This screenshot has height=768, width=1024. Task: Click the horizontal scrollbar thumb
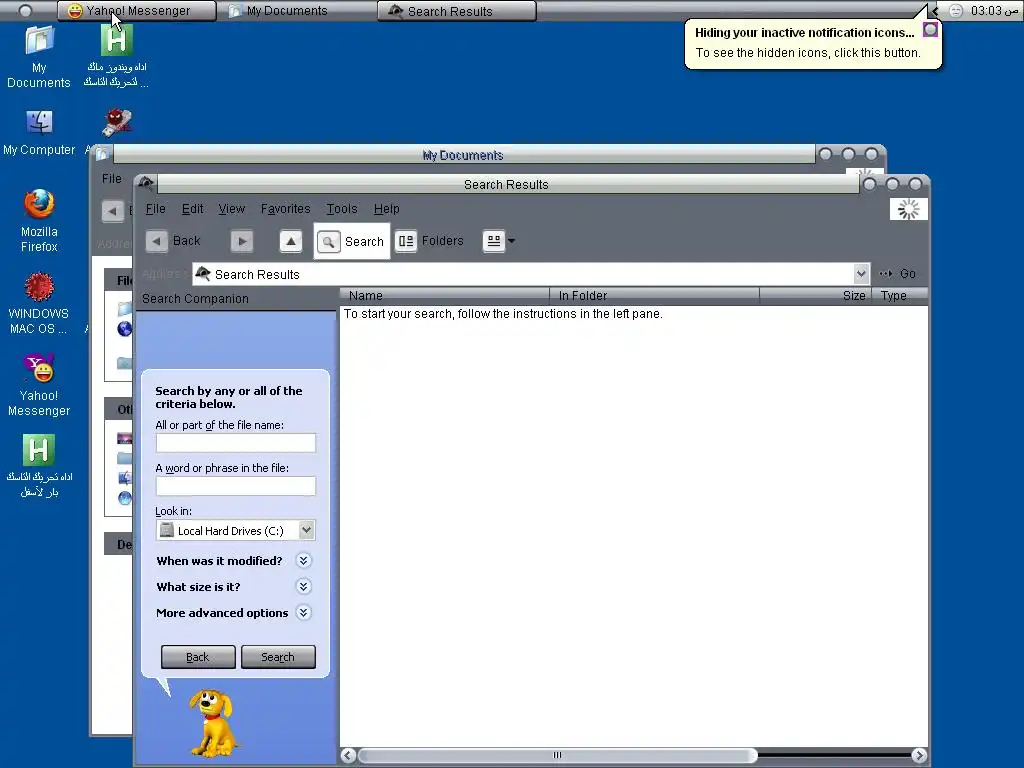pos(558,756)
